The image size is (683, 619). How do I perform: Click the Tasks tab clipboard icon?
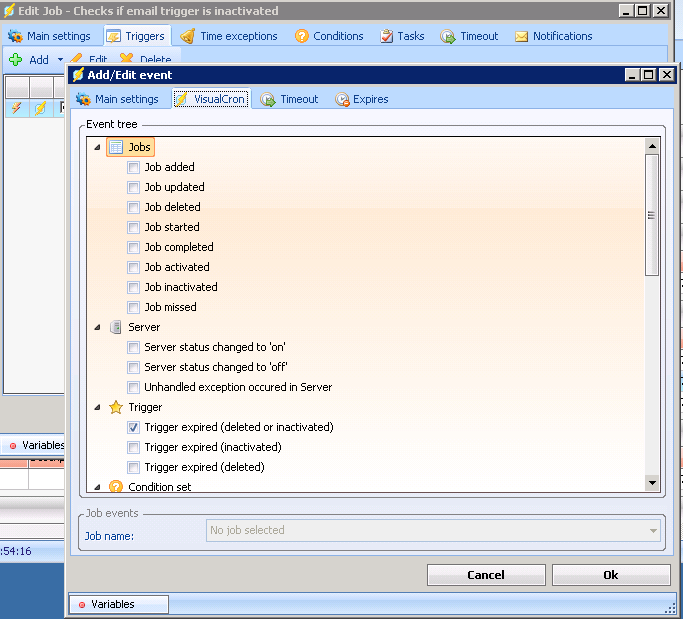click(x=387, y=36)
